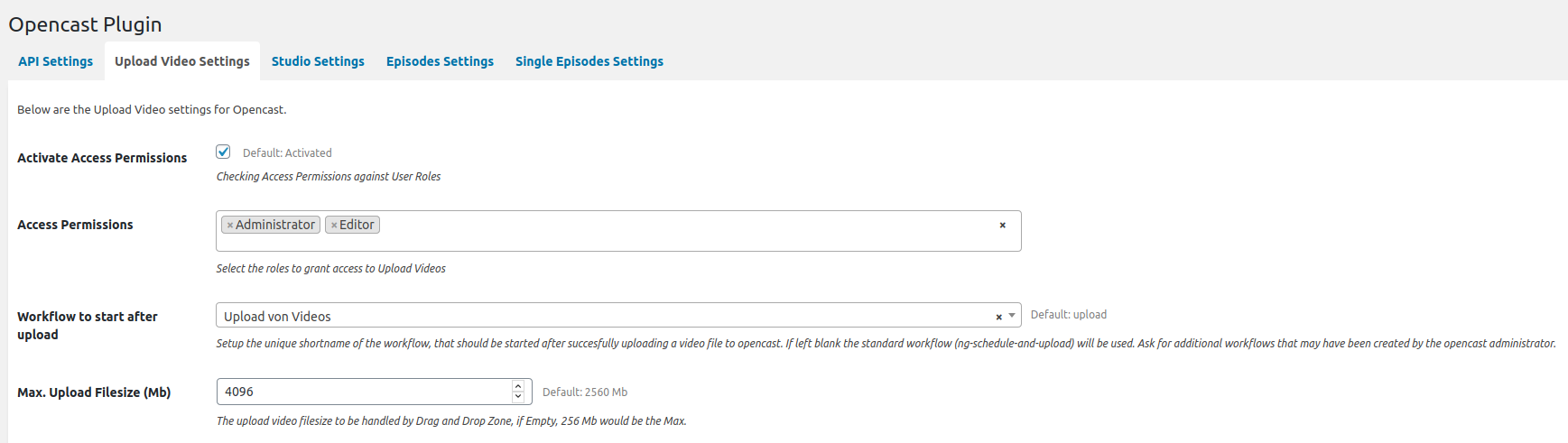Open the workflow dropdown arrow

pyautogui.click(x=1012, y=316)
